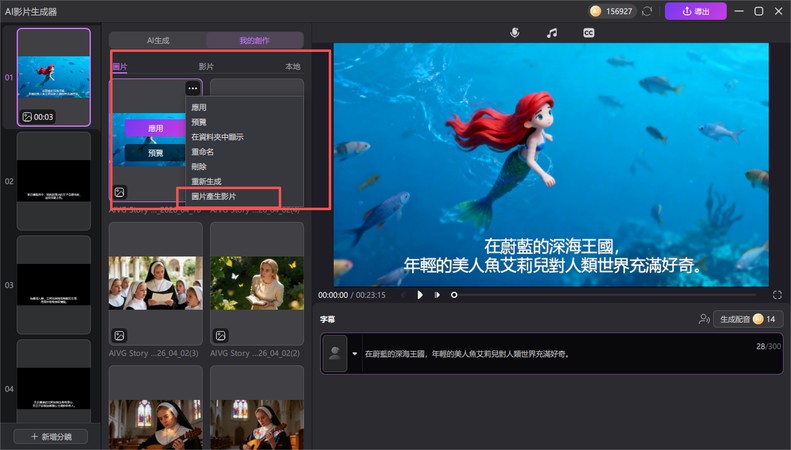Click the image type icon on mermaid card
The image size is (791, 450).
point(120,192)
